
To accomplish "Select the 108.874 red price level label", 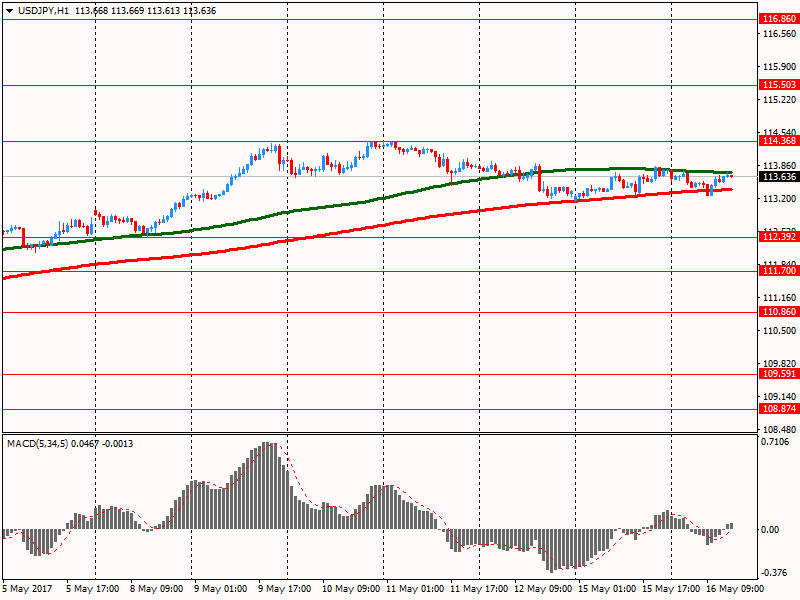I will [x=779, y=409].
